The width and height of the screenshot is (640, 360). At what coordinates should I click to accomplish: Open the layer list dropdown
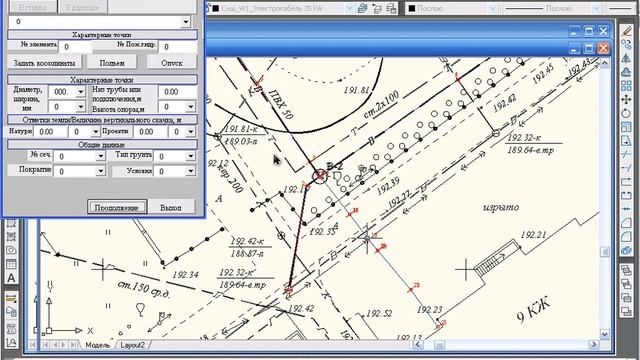pos(349,8)
